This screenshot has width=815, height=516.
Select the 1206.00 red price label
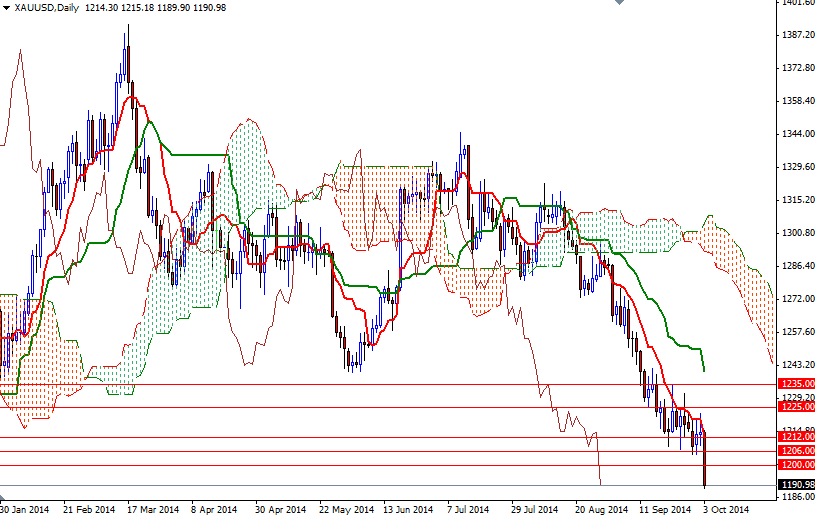[x=795, y=451]
